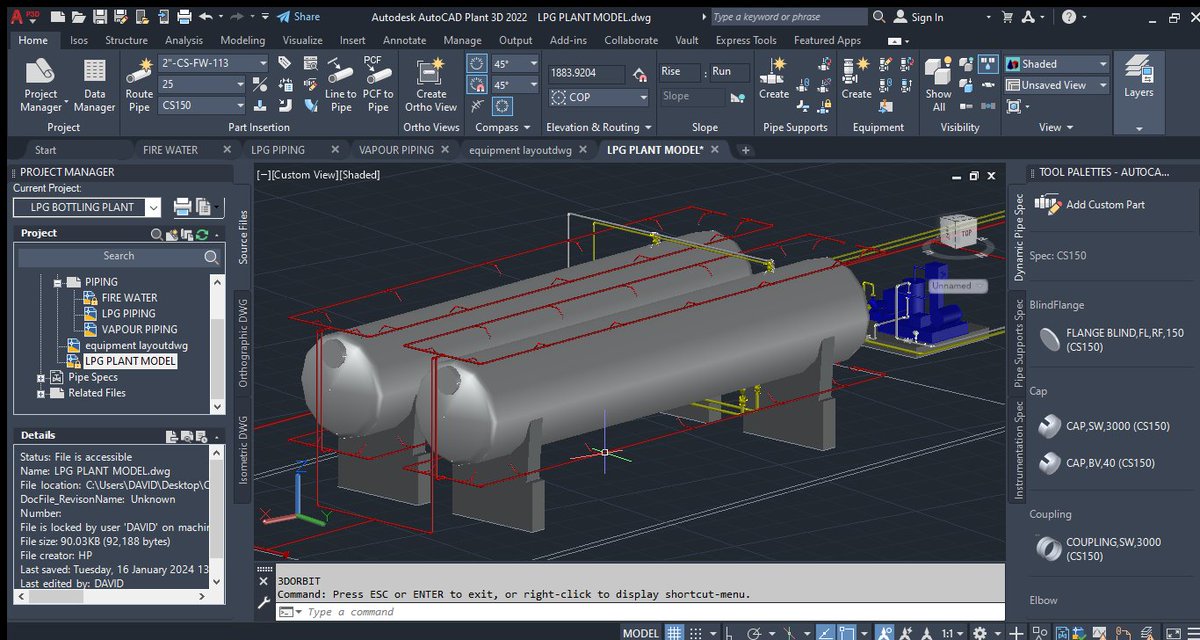
Task: Expand the Related Files tree node
Action: 41,394
